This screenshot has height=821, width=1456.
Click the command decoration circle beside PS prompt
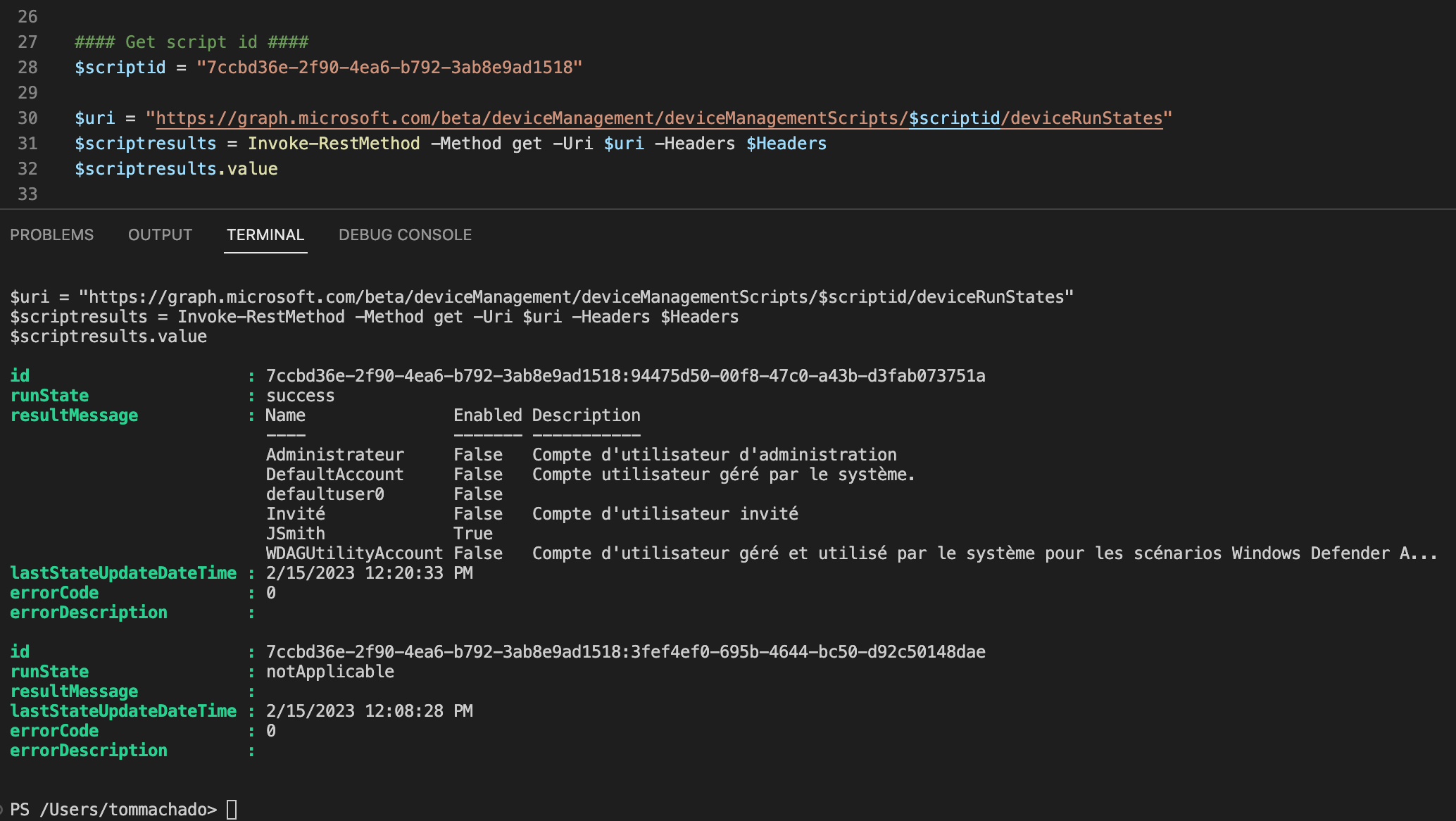pos(2,810)
